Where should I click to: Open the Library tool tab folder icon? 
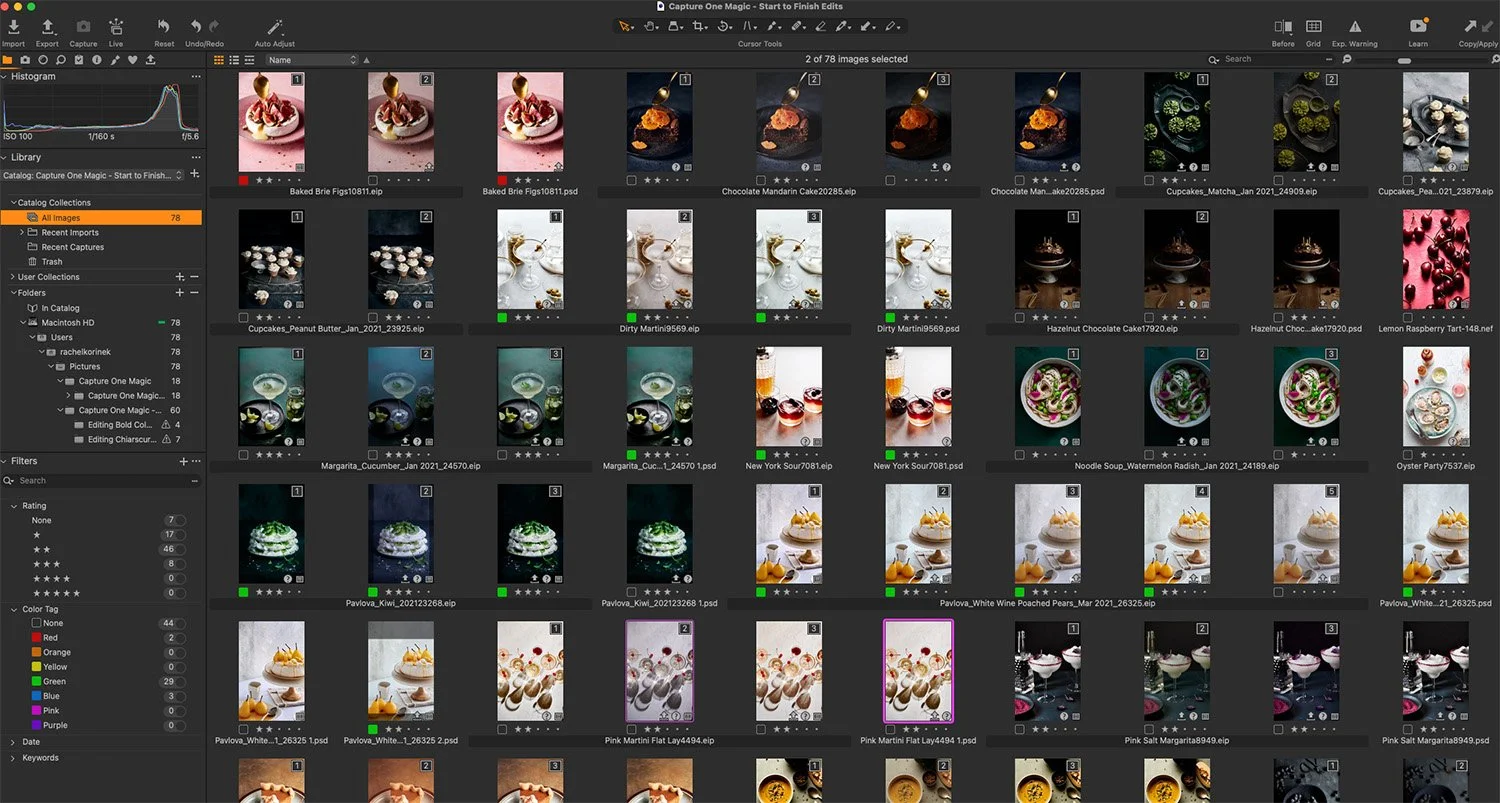pyautogui.click(x=8, y=60)
